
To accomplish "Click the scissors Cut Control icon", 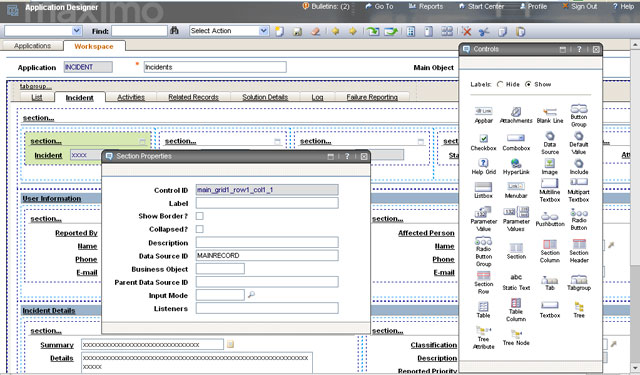I will coord(484,31).
